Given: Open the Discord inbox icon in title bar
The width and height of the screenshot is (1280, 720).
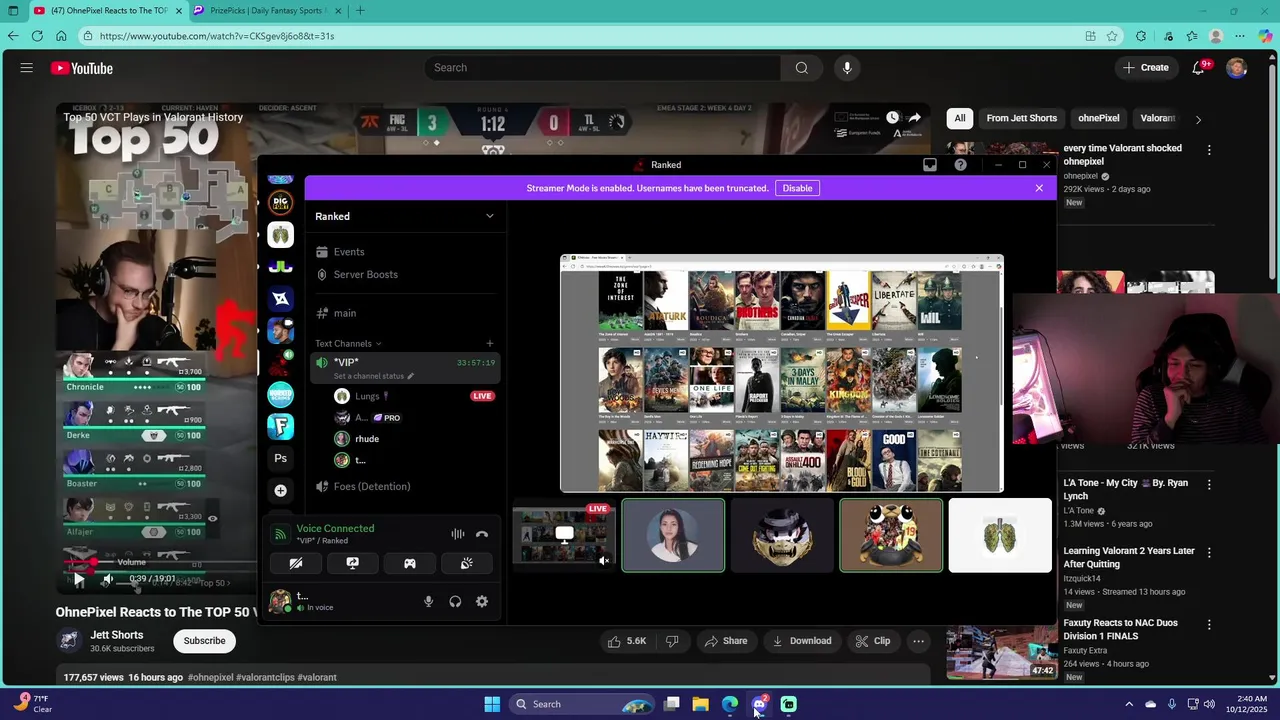Looking at the screenshot, I should tap(930, 165).
